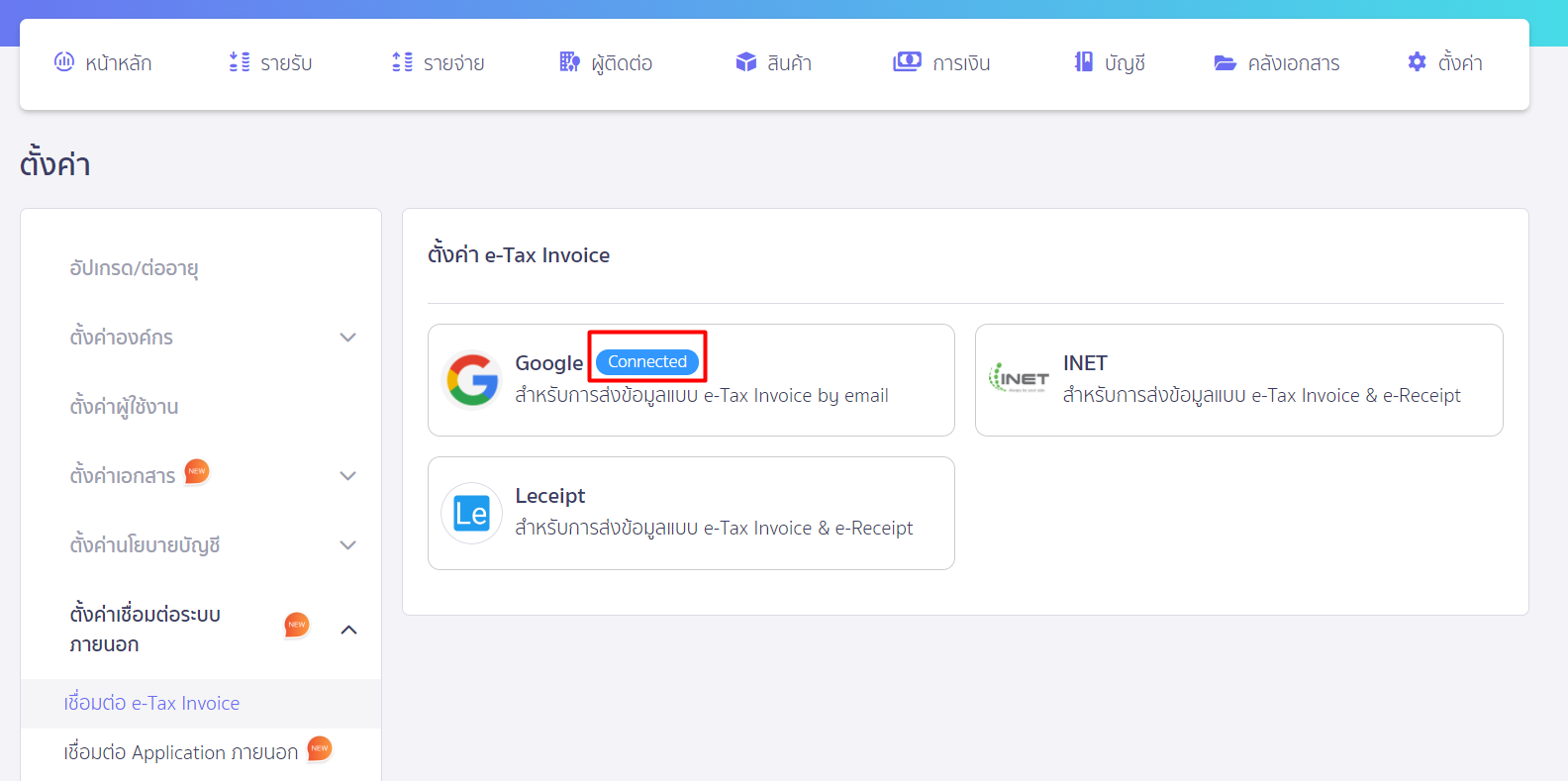Open เชื่อมต่อ Application ภายนอก link

coord(180,752)
